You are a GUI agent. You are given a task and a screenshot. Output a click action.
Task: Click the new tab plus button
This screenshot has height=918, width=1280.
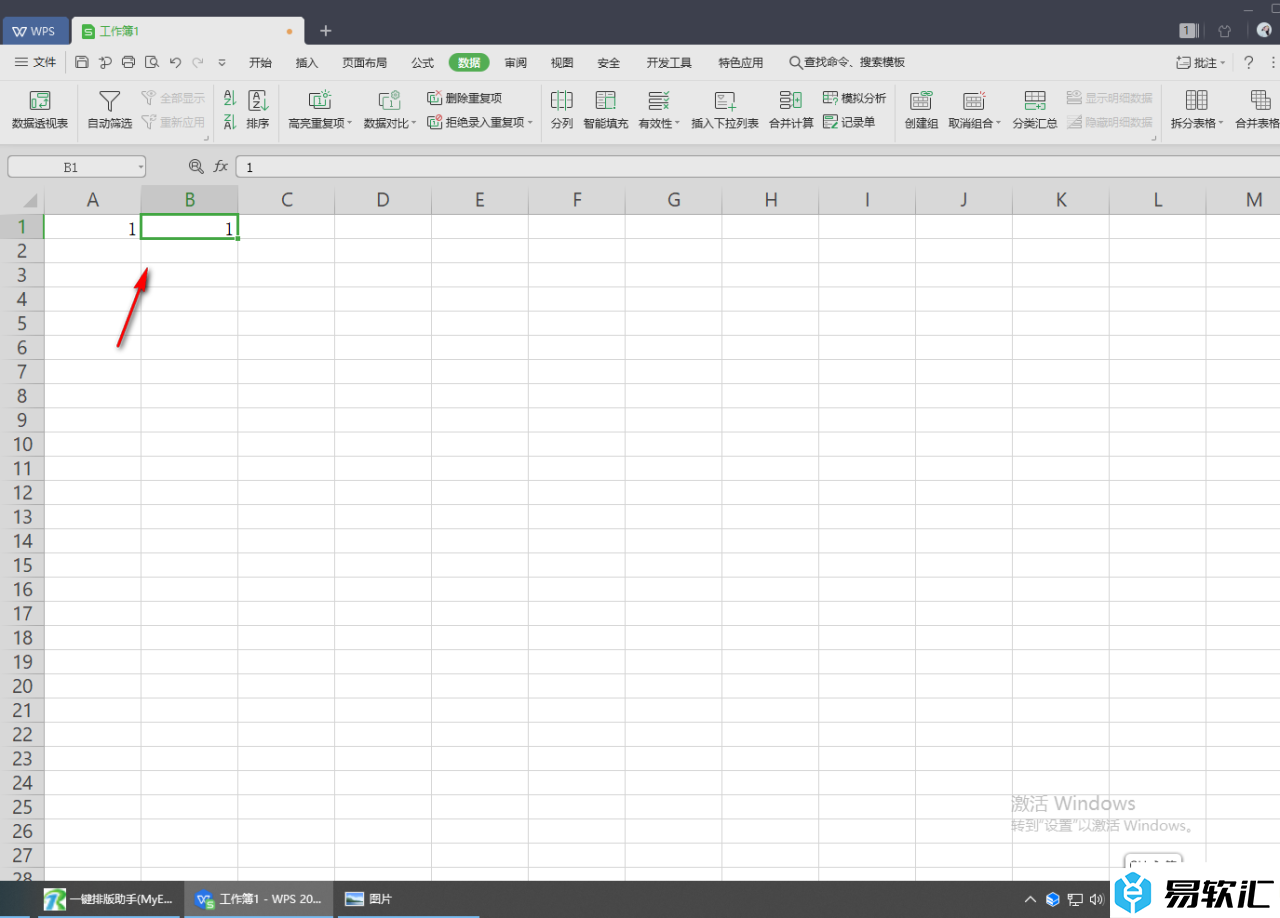325,31
